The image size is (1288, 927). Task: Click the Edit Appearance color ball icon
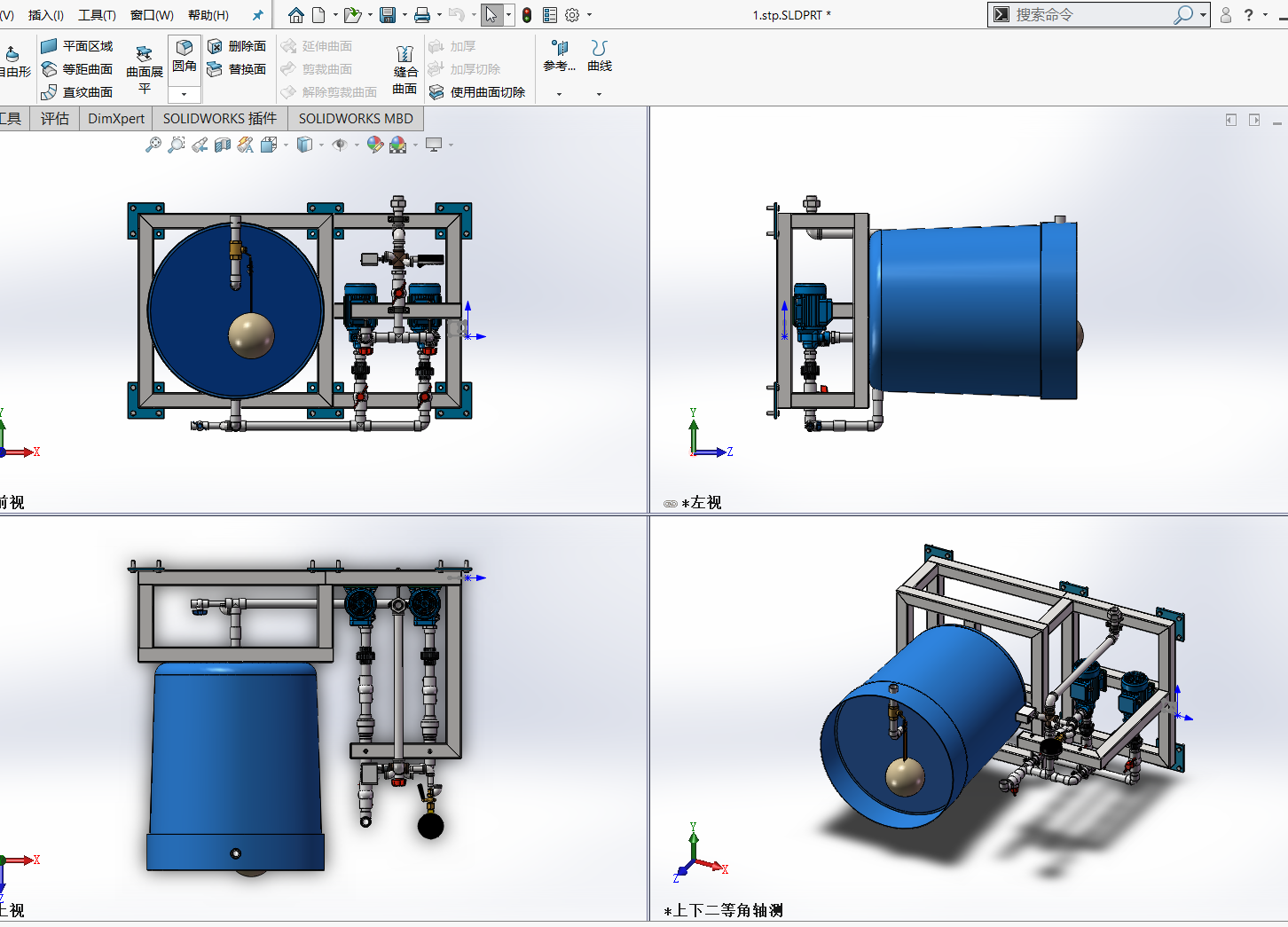coord(374,145)
